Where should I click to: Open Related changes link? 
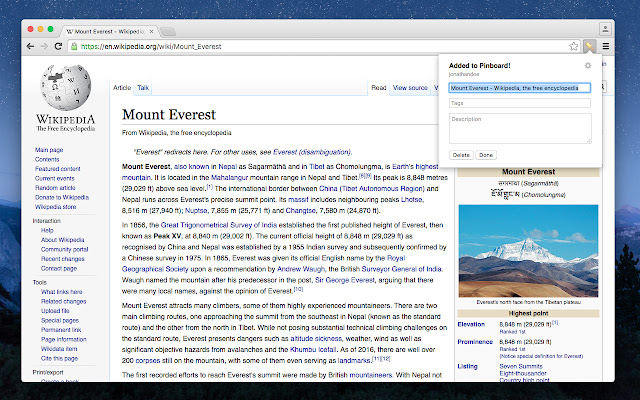click(x=64, y=301)
